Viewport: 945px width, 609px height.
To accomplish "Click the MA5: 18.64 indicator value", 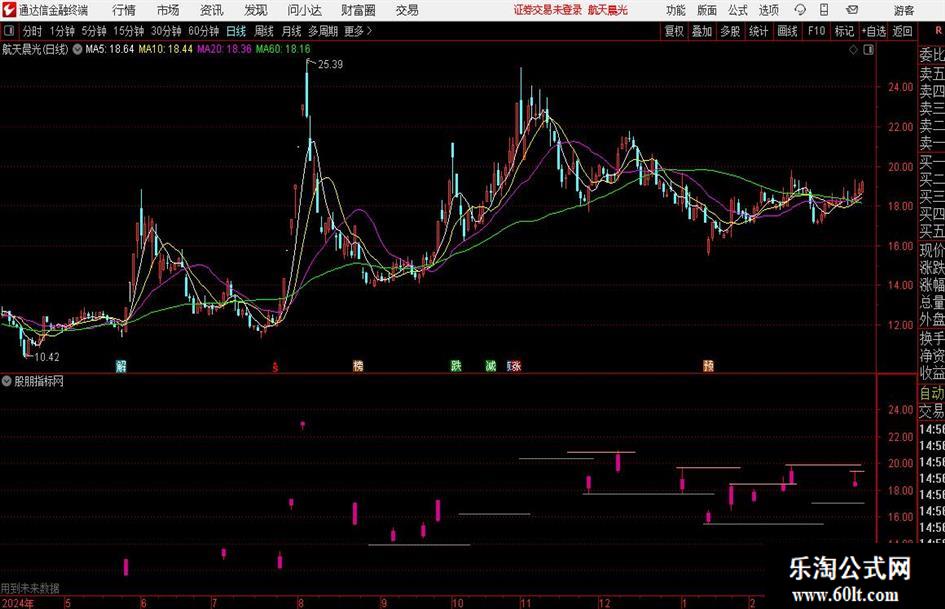I will [110, 49].
